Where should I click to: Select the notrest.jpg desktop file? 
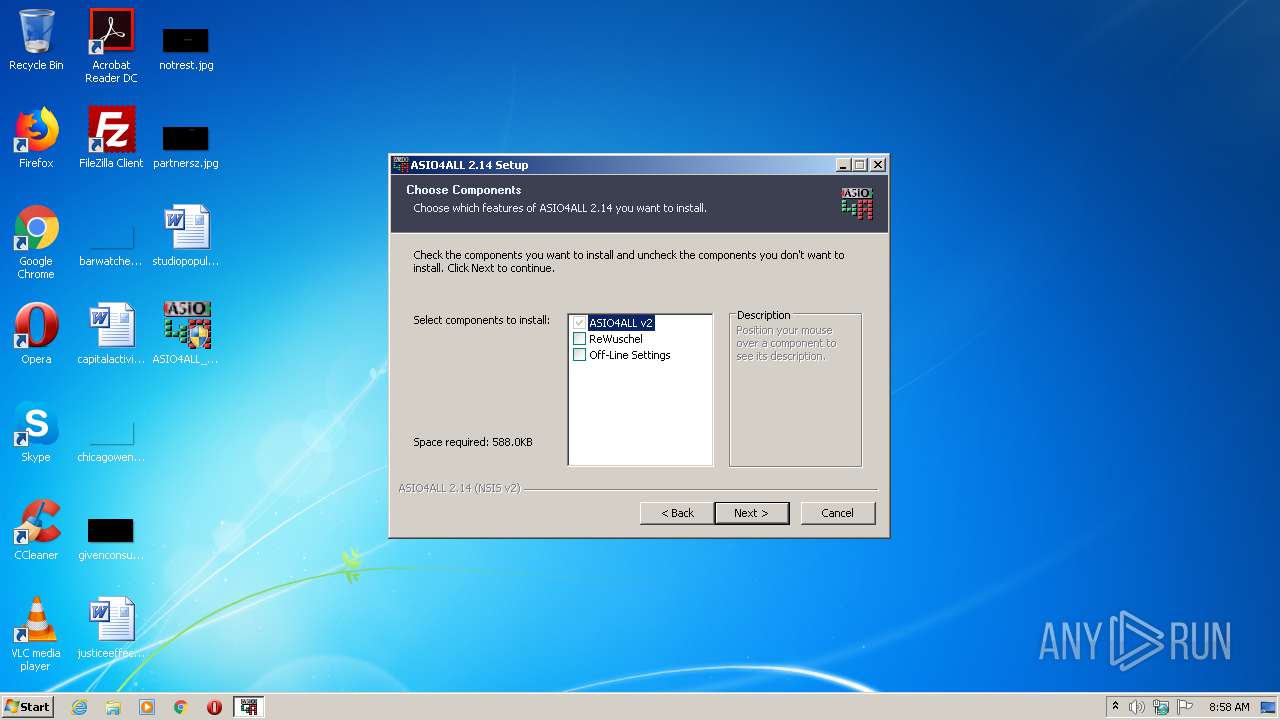click(x=186, y=49)
